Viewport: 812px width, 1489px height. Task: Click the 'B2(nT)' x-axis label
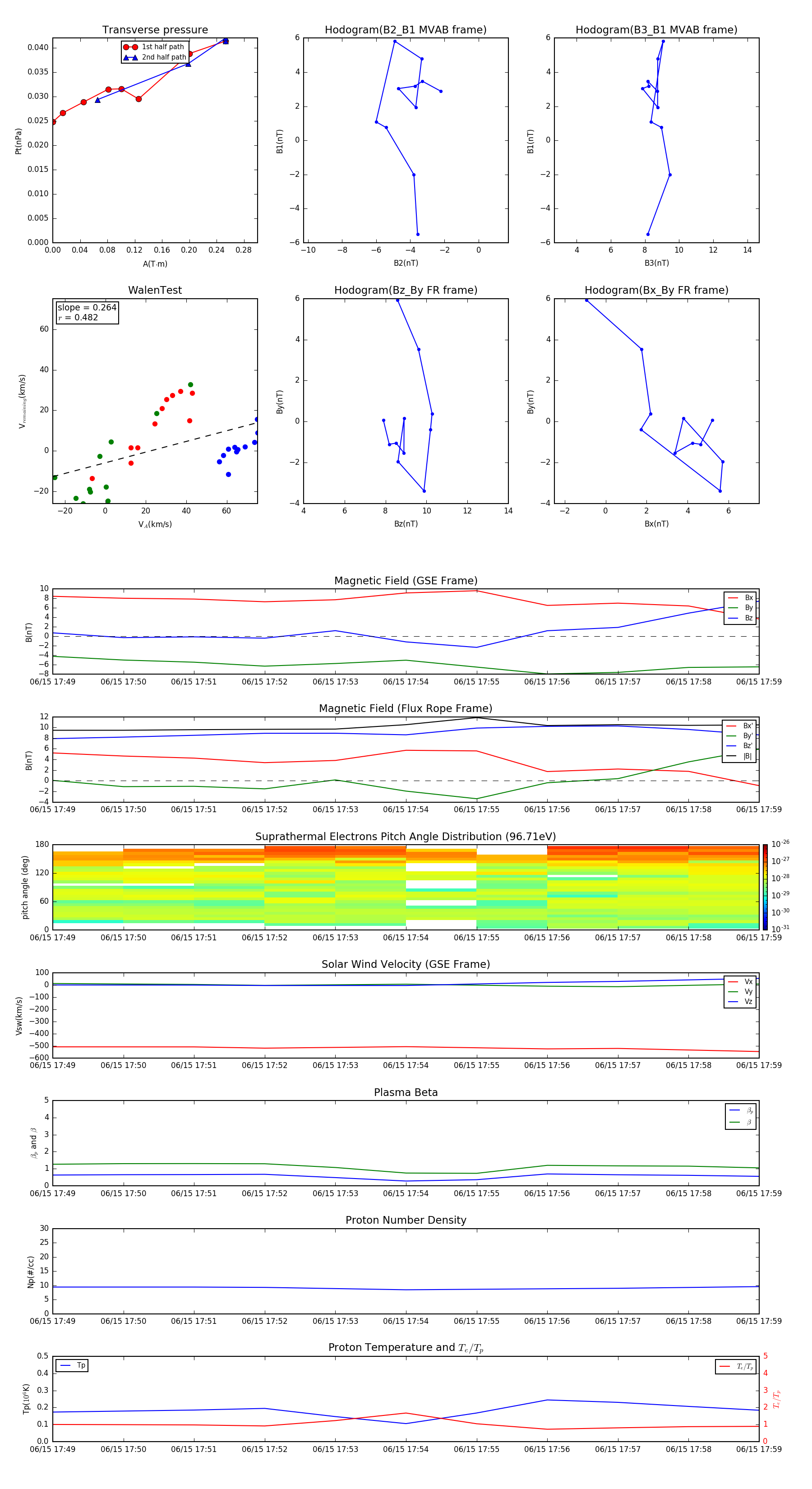(406, 263)
